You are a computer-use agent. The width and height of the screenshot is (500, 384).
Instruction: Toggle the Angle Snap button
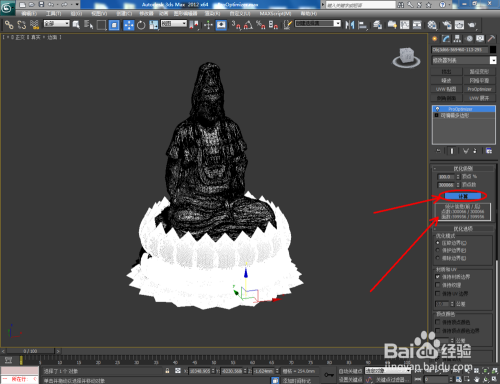click(248, 25)
